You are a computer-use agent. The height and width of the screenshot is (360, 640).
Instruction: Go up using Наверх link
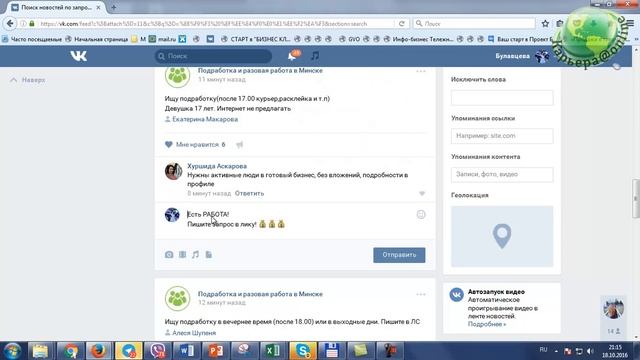(x=28, y=80)
